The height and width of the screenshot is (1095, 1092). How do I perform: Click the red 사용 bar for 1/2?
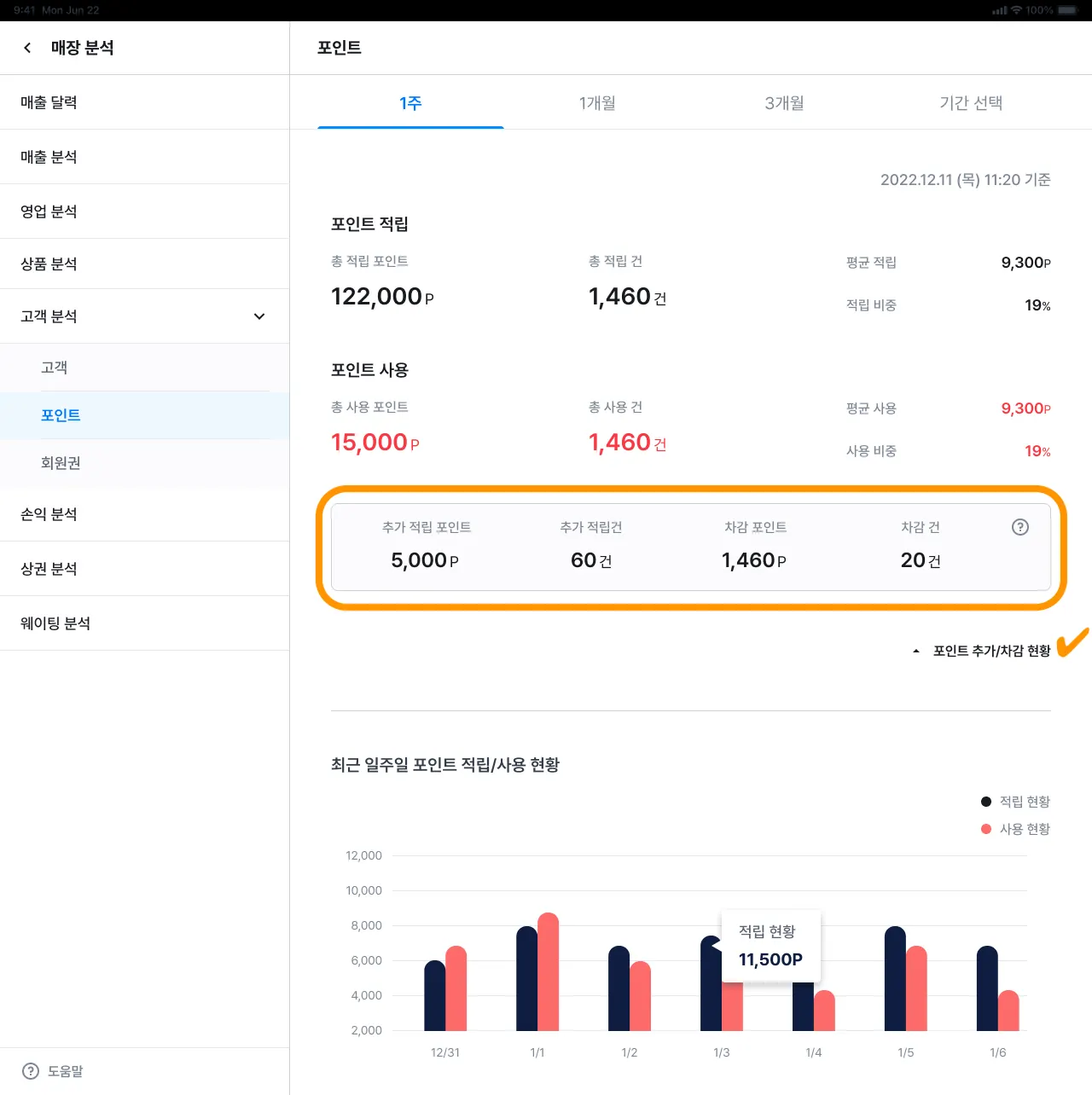pos(641,996)
